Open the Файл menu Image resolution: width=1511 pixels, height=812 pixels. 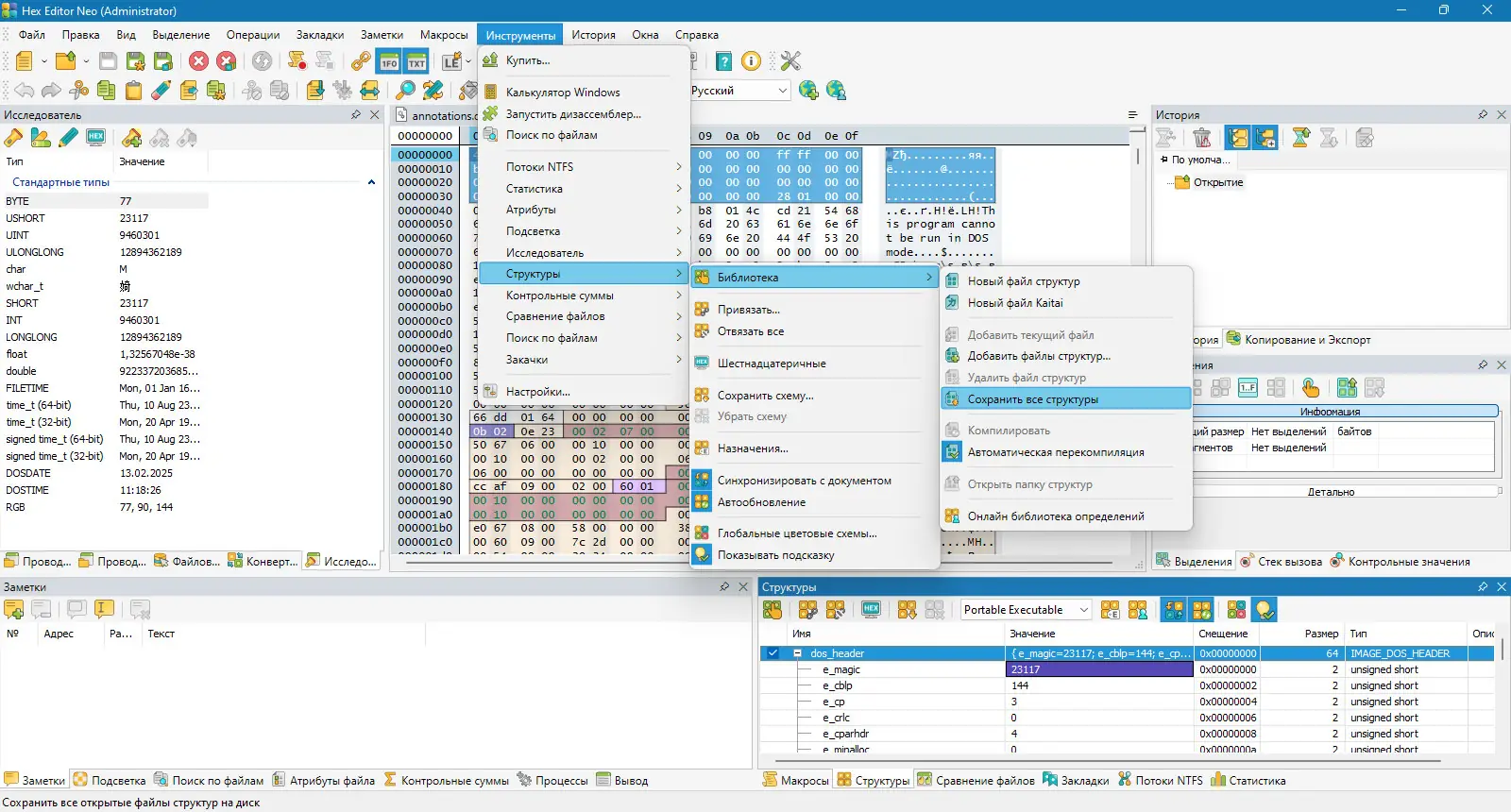[32, 35]
